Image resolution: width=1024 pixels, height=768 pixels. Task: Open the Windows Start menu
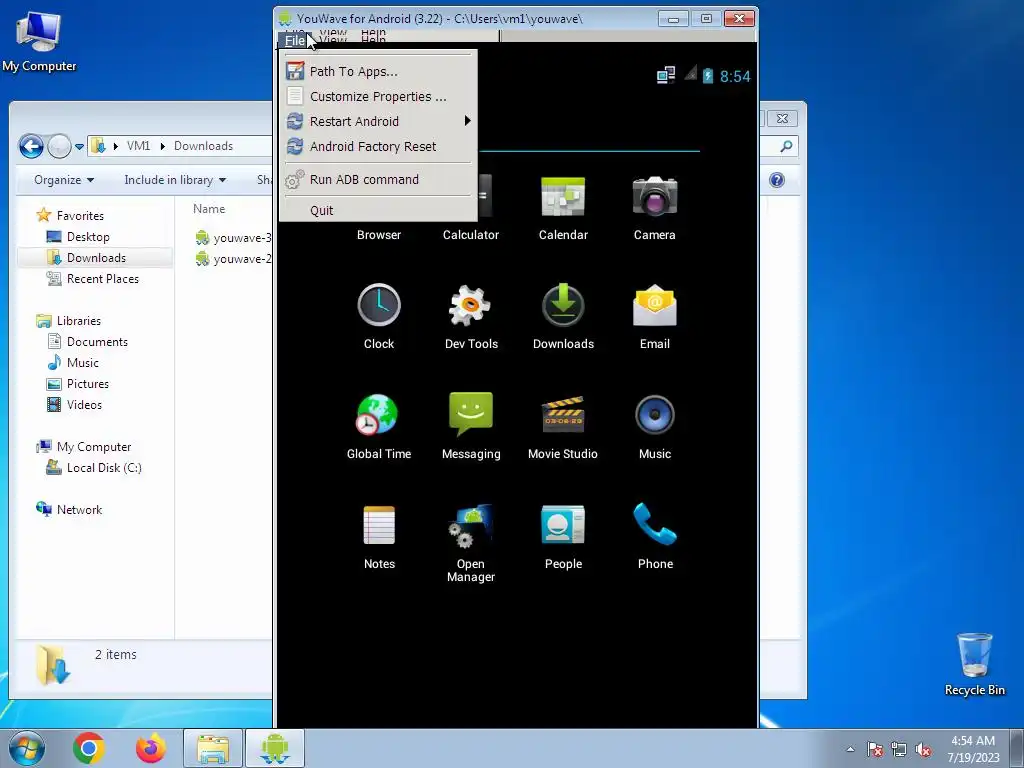click(x=27, y=748)
